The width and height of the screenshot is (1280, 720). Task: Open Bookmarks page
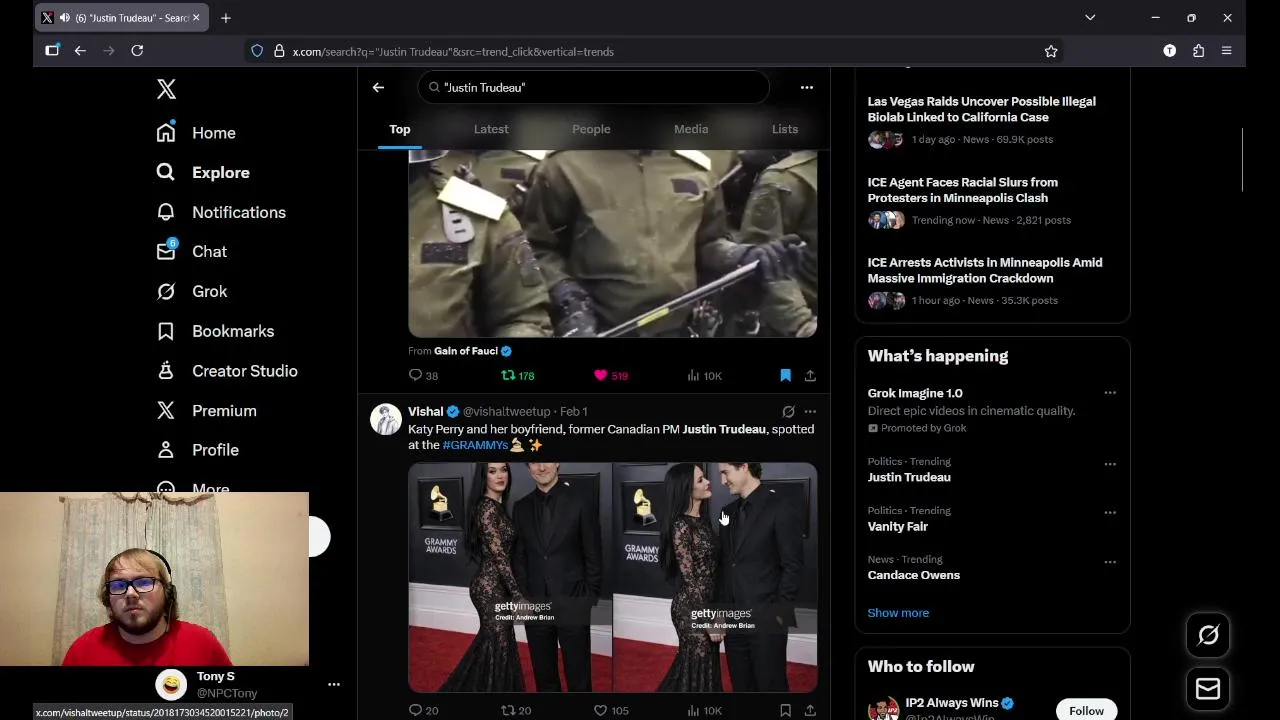coord(215,331)
